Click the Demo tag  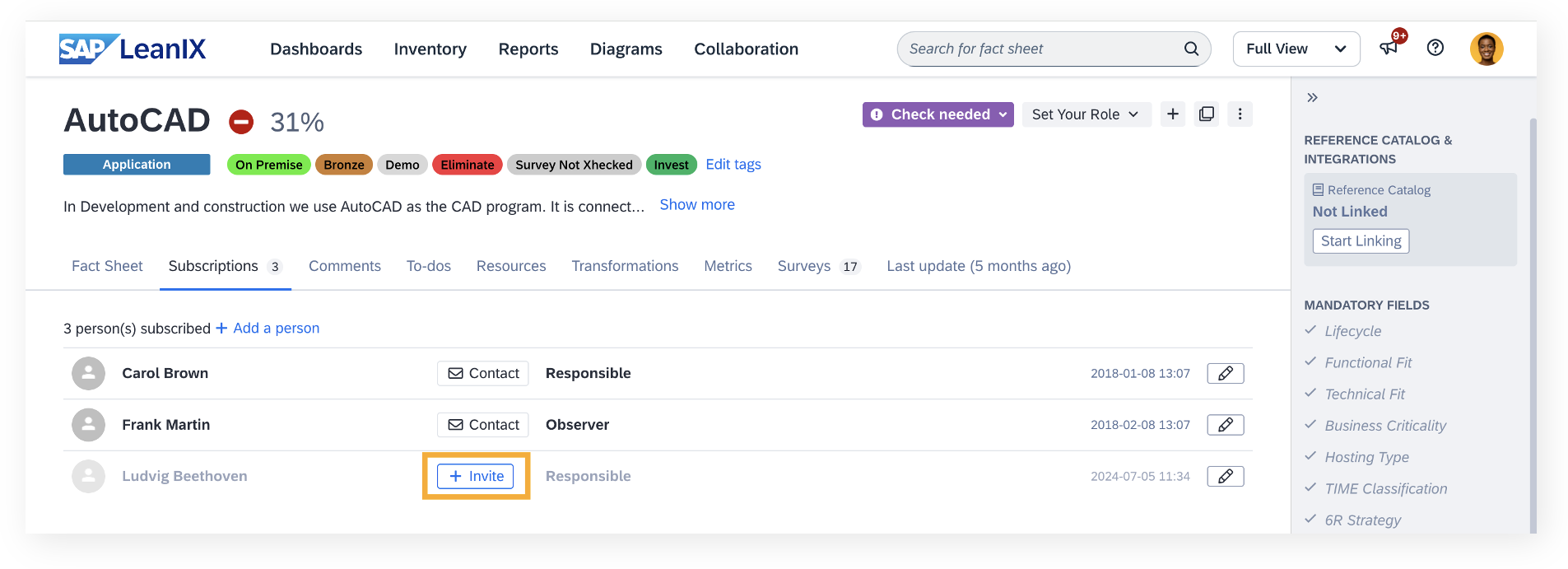pos(402,165)
